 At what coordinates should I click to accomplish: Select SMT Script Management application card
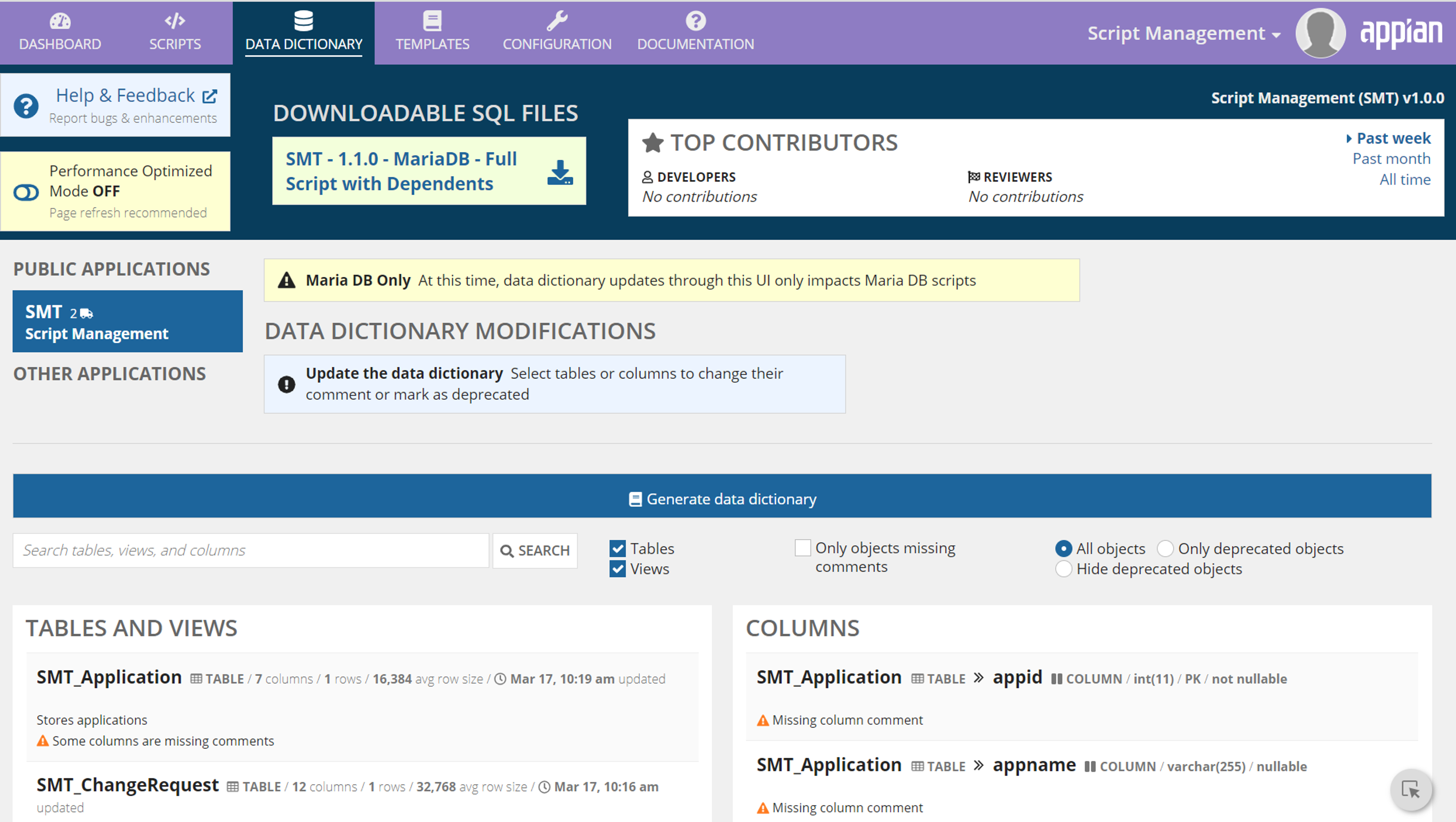[128, 321]
